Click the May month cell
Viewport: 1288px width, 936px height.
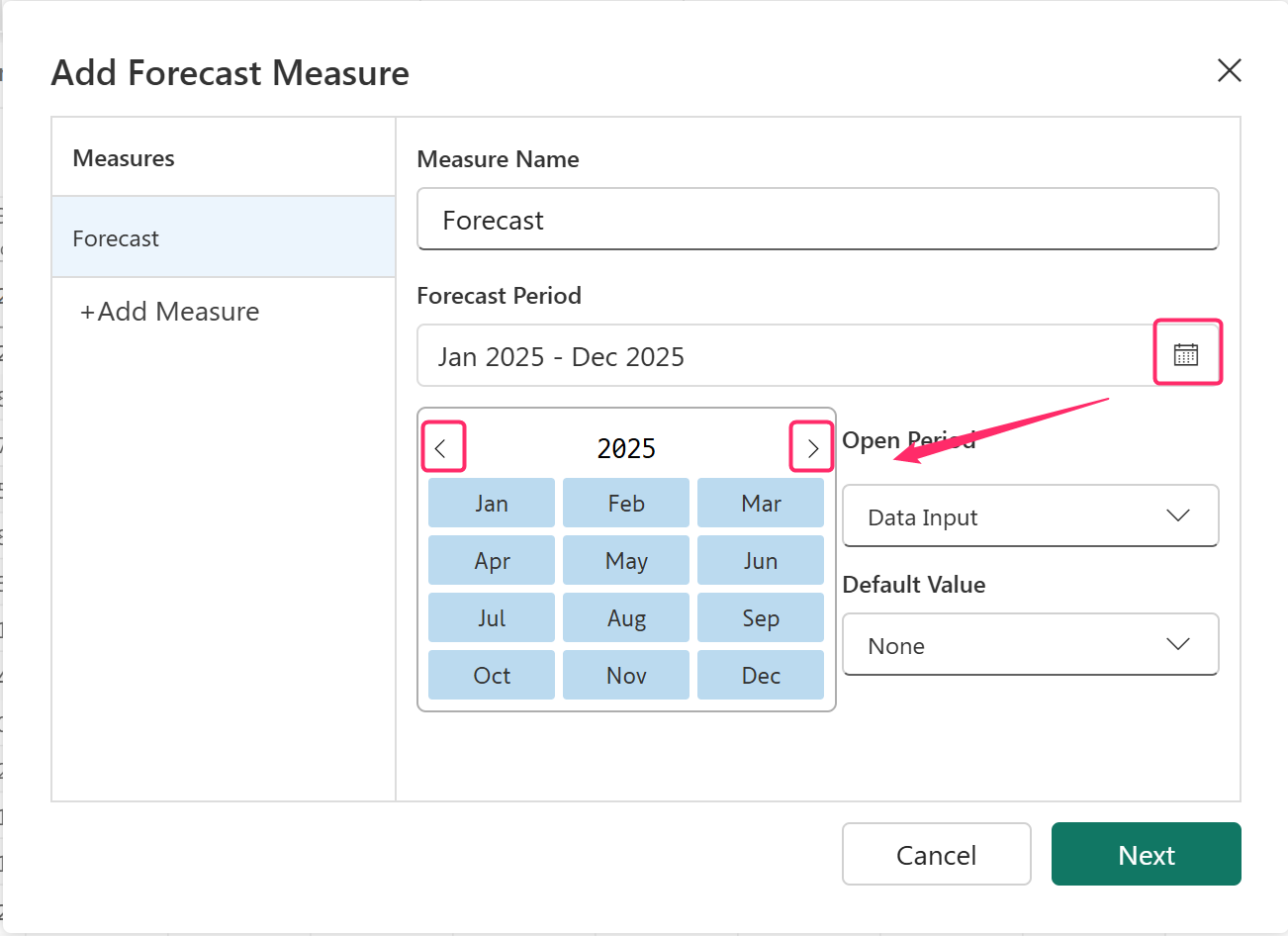(x=626, y=561)
